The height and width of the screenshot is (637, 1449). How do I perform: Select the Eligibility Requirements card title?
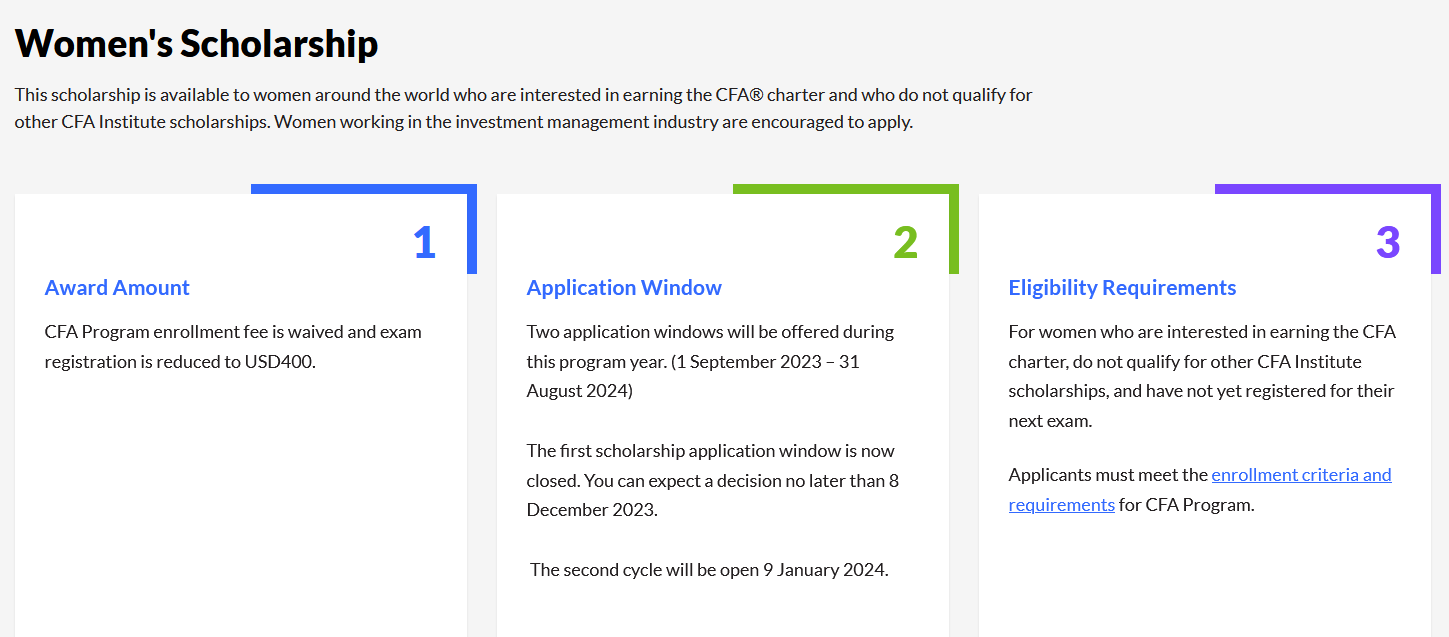pyautogui.click(x=1122, y=288)
